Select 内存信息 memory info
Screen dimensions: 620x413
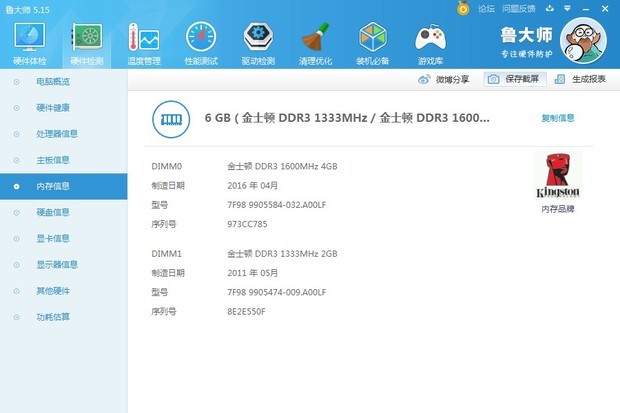[64, 186]
